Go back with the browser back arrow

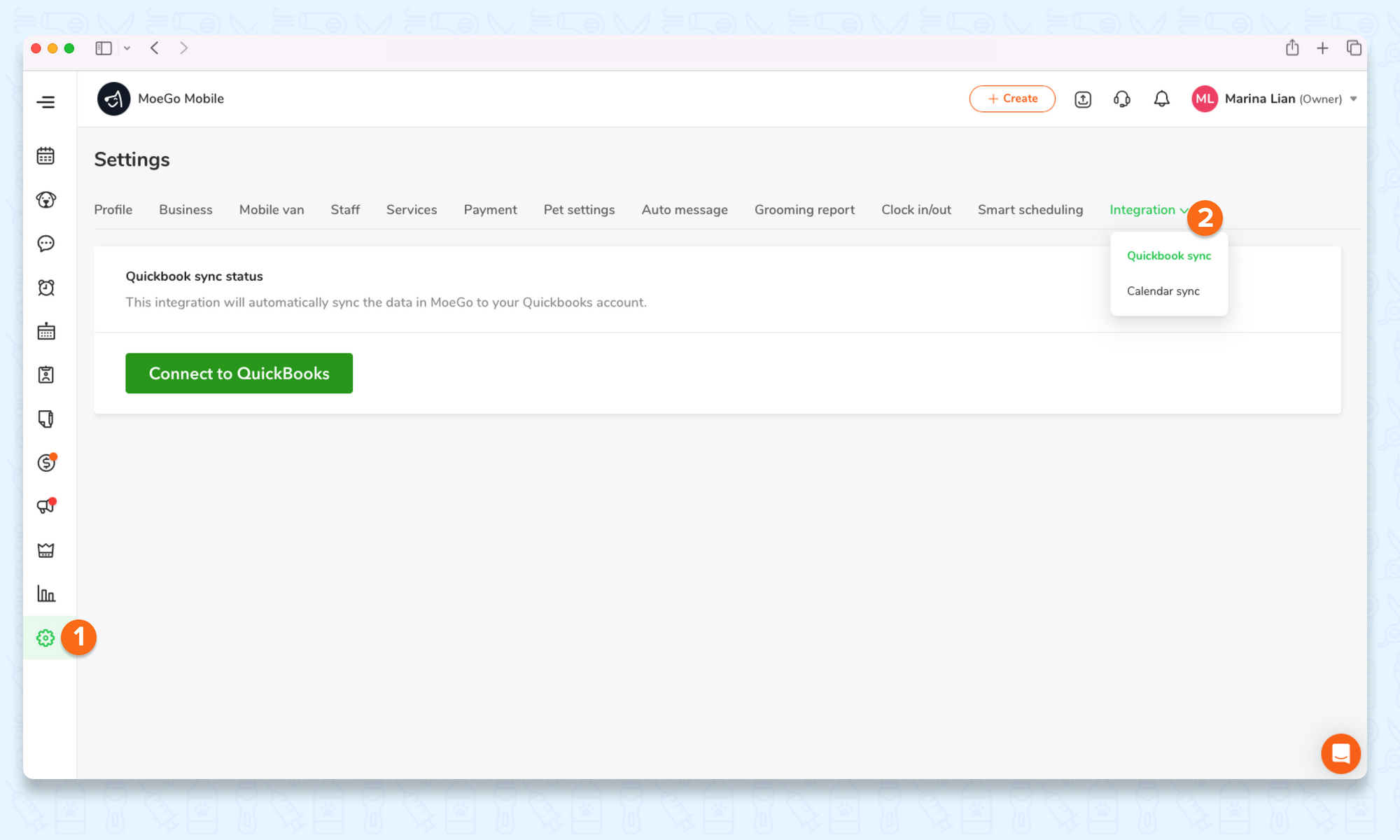coord(155,48)
